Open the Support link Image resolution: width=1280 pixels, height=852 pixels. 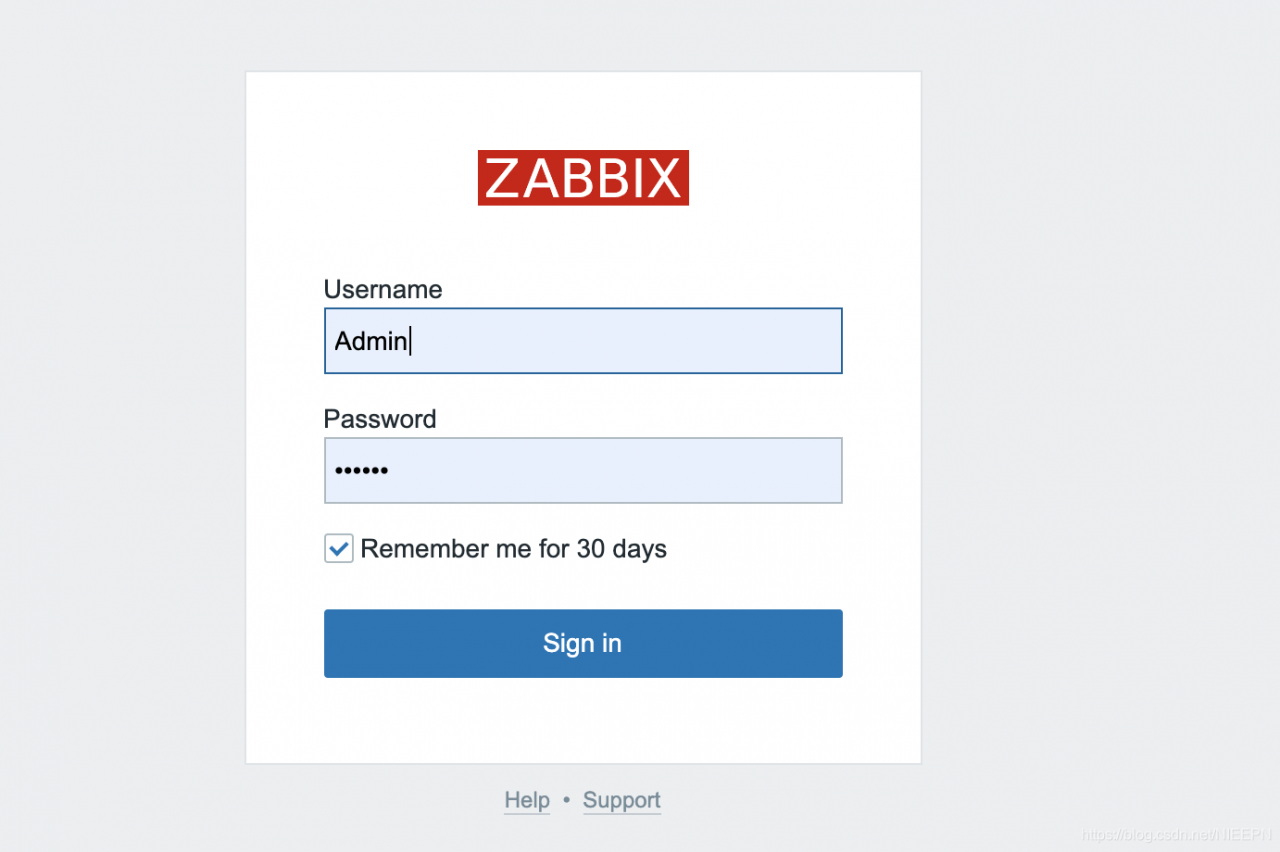tap(622, 800)
